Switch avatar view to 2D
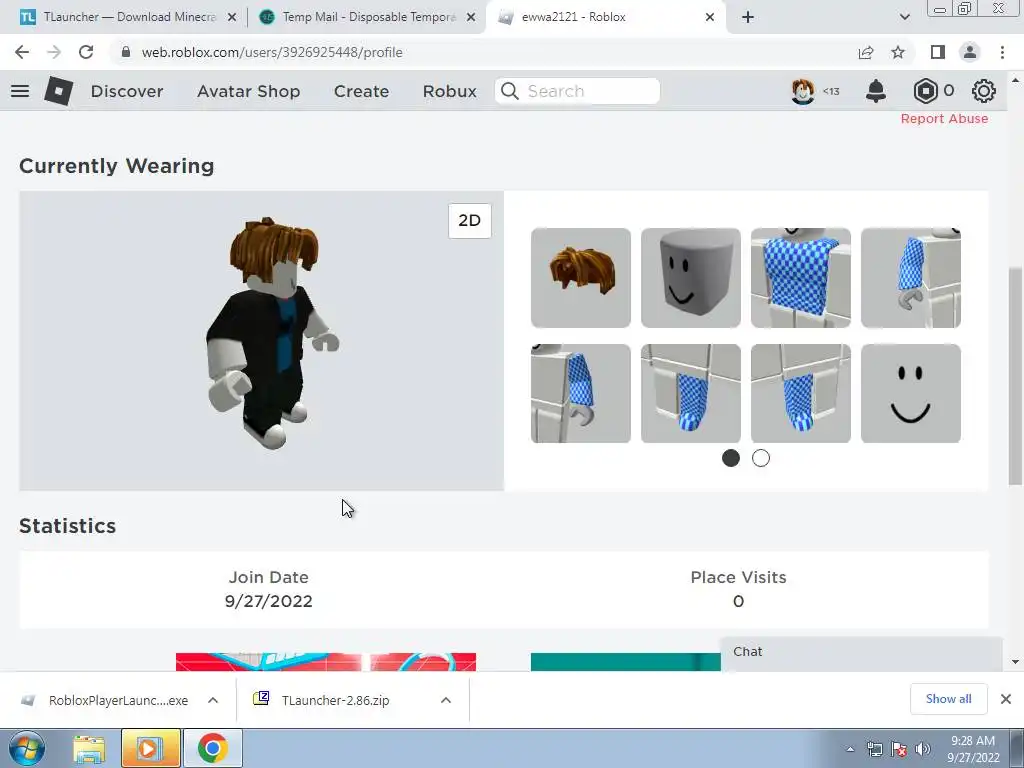The height and width of the screenshot is (768, 1024). (x=470, y=221)
